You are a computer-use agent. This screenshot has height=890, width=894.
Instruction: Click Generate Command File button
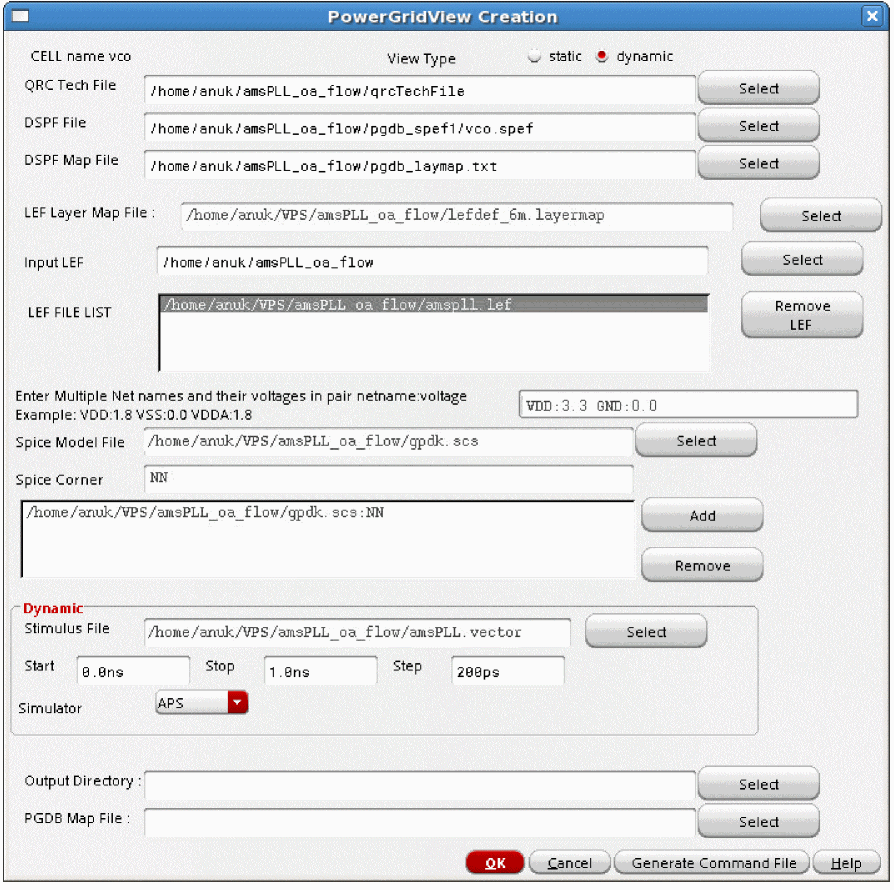pyautogui.click(x=713, y=863)
